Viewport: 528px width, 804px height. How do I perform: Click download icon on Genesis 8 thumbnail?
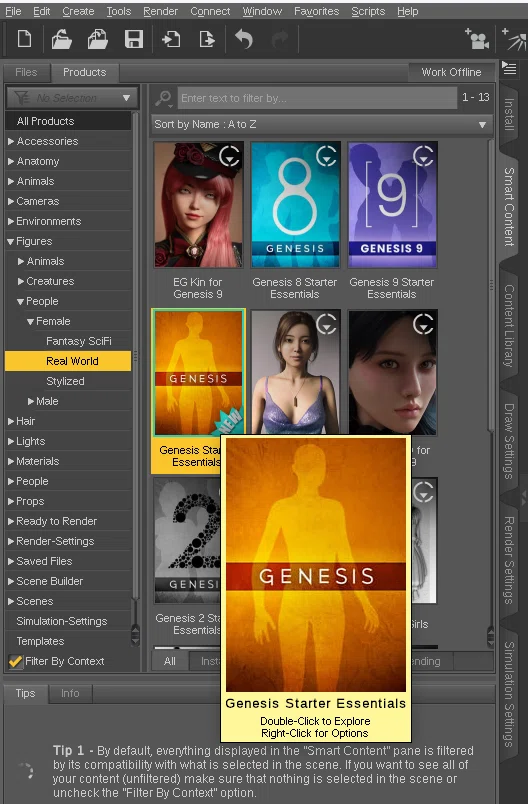326,155
